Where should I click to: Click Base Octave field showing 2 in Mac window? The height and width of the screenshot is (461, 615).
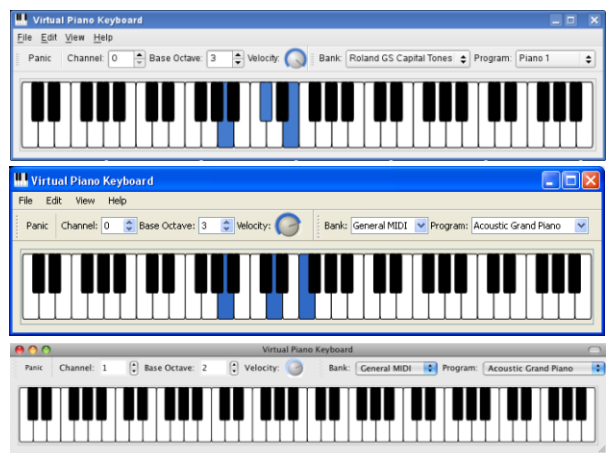point(214,368)
